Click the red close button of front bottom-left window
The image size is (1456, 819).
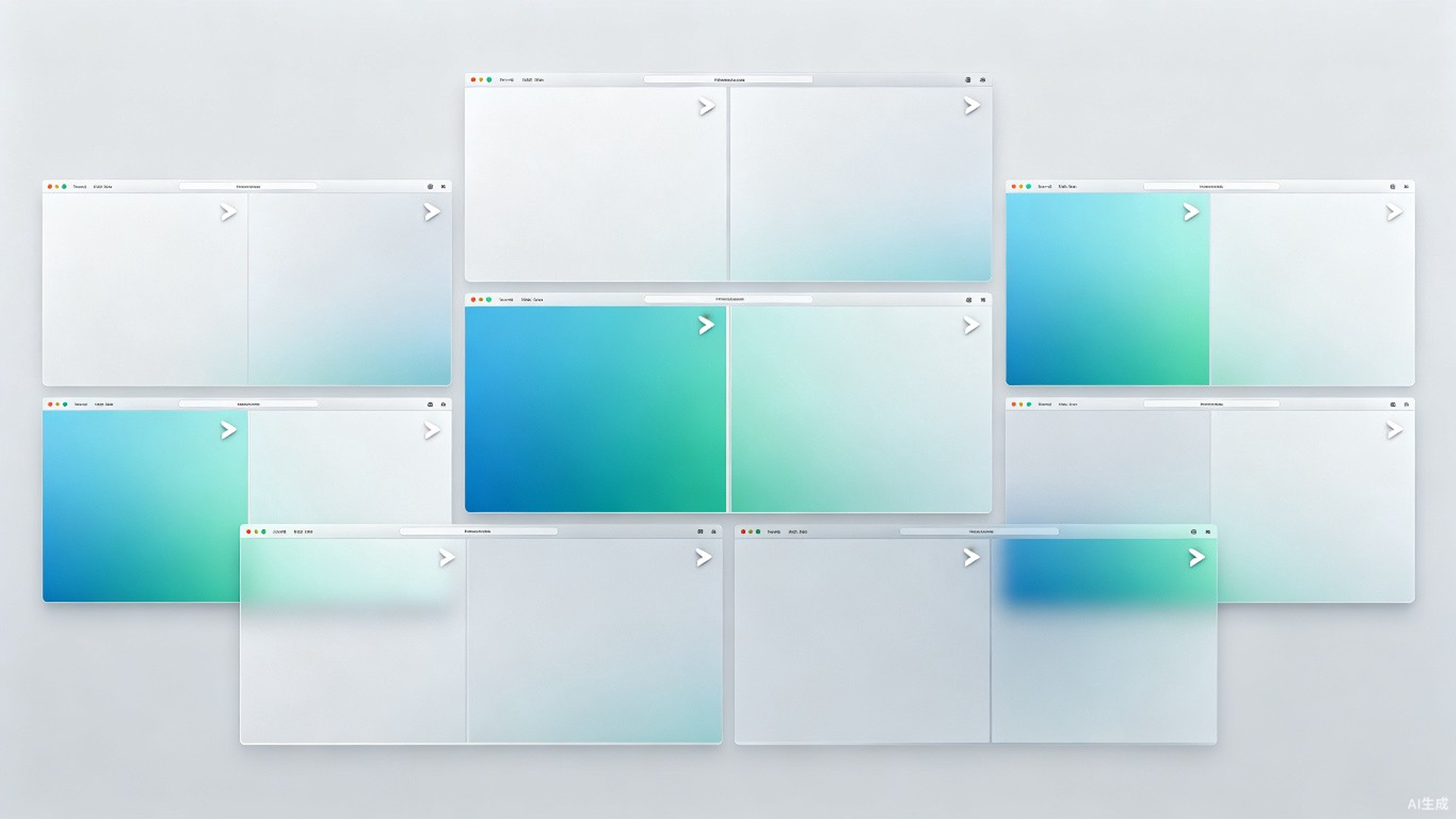248,532
